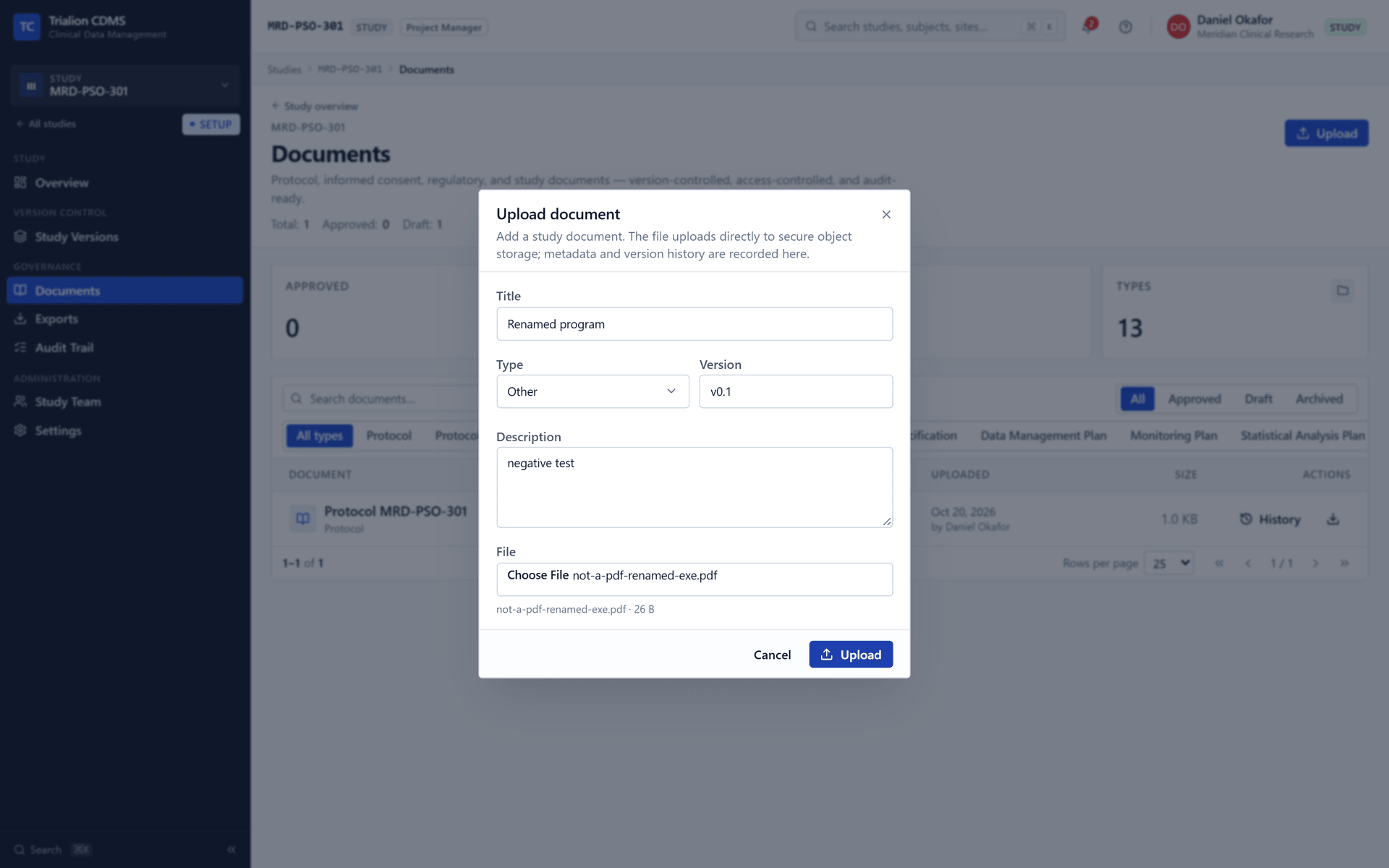Click the Trialion CDMS logo icon
Image resolution: width=1389 pixels, height=868 pixels.
coord(27,27)
